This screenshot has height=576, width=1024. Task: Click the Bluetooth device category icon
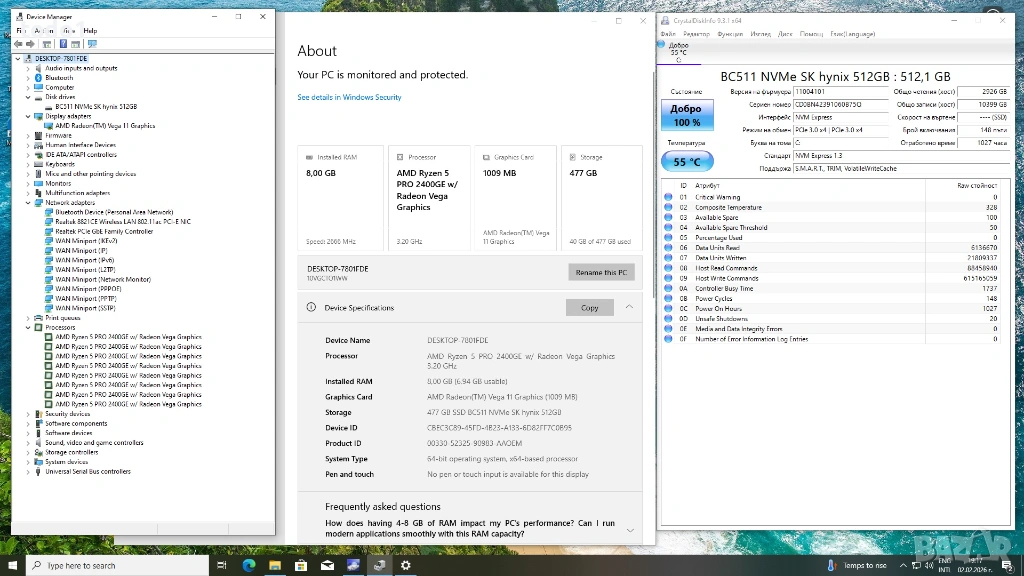39,78
